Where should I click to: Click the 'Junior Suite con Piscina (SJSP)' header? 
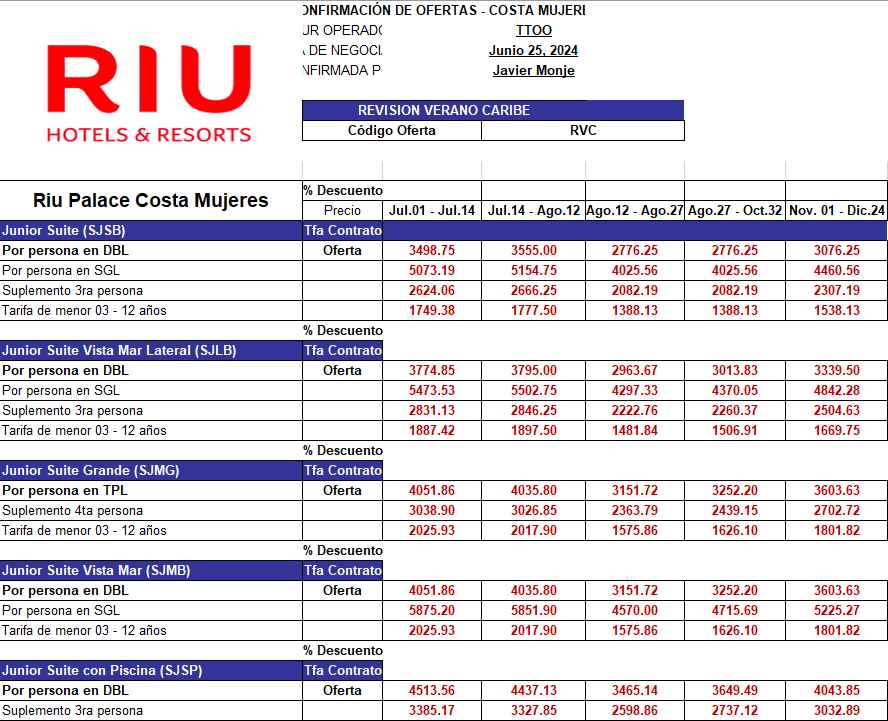tap(151, 671)
